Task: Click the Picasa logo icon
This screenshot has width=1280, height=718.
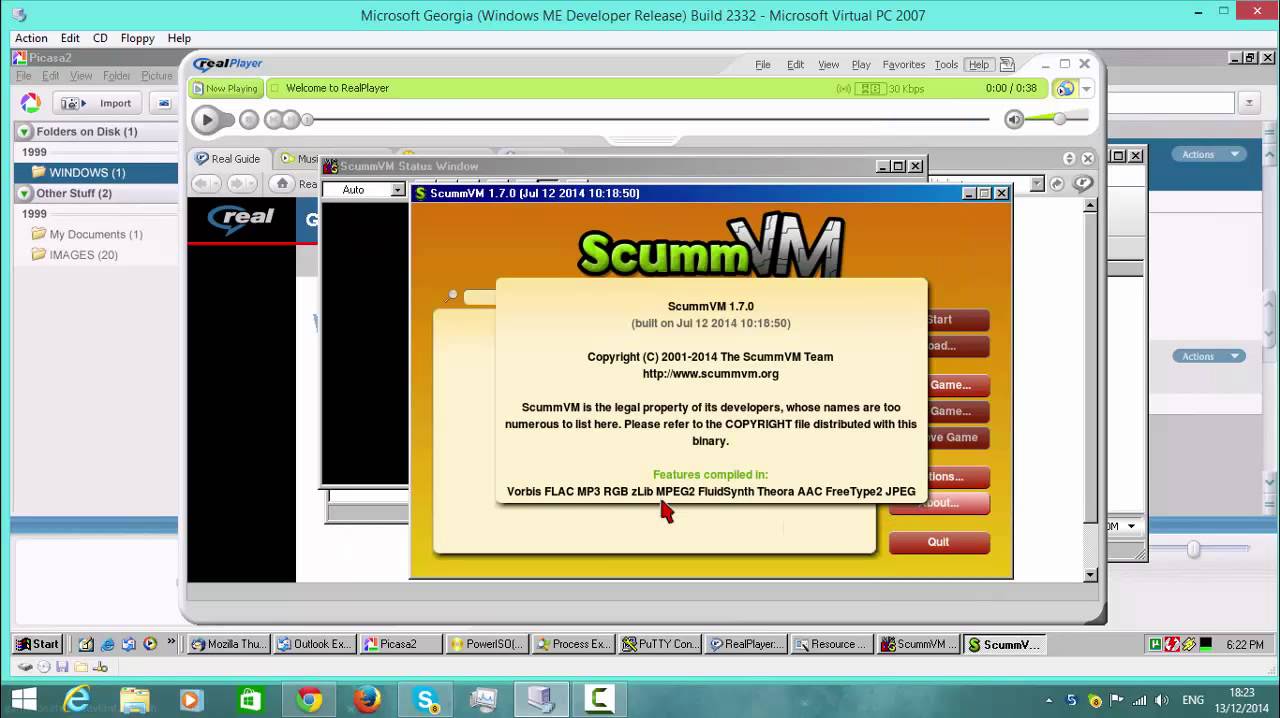Action: click(31, 103)
